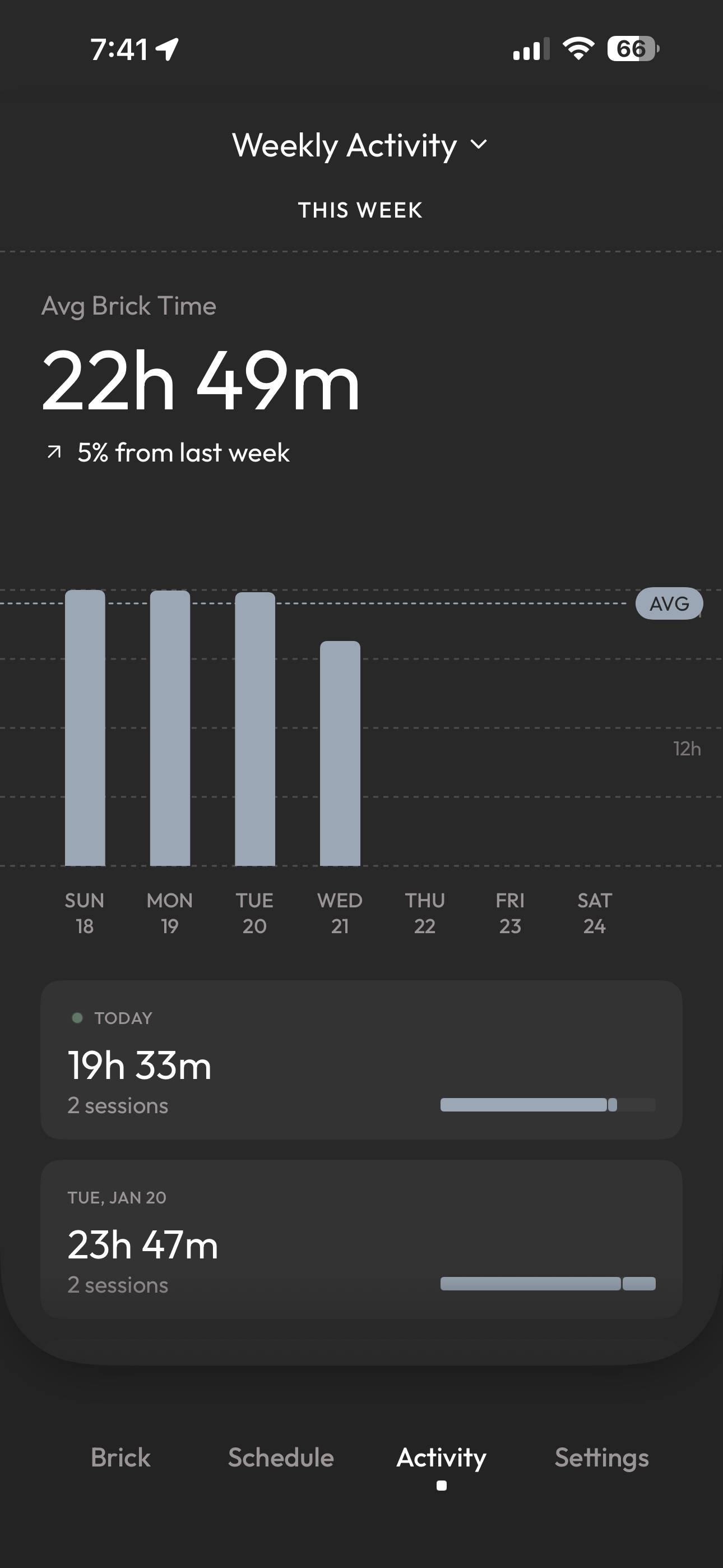The width and height of the screenshot is (723, 1568).
Task: Open the Weekly Activity title selector
Action: point(360,145)
